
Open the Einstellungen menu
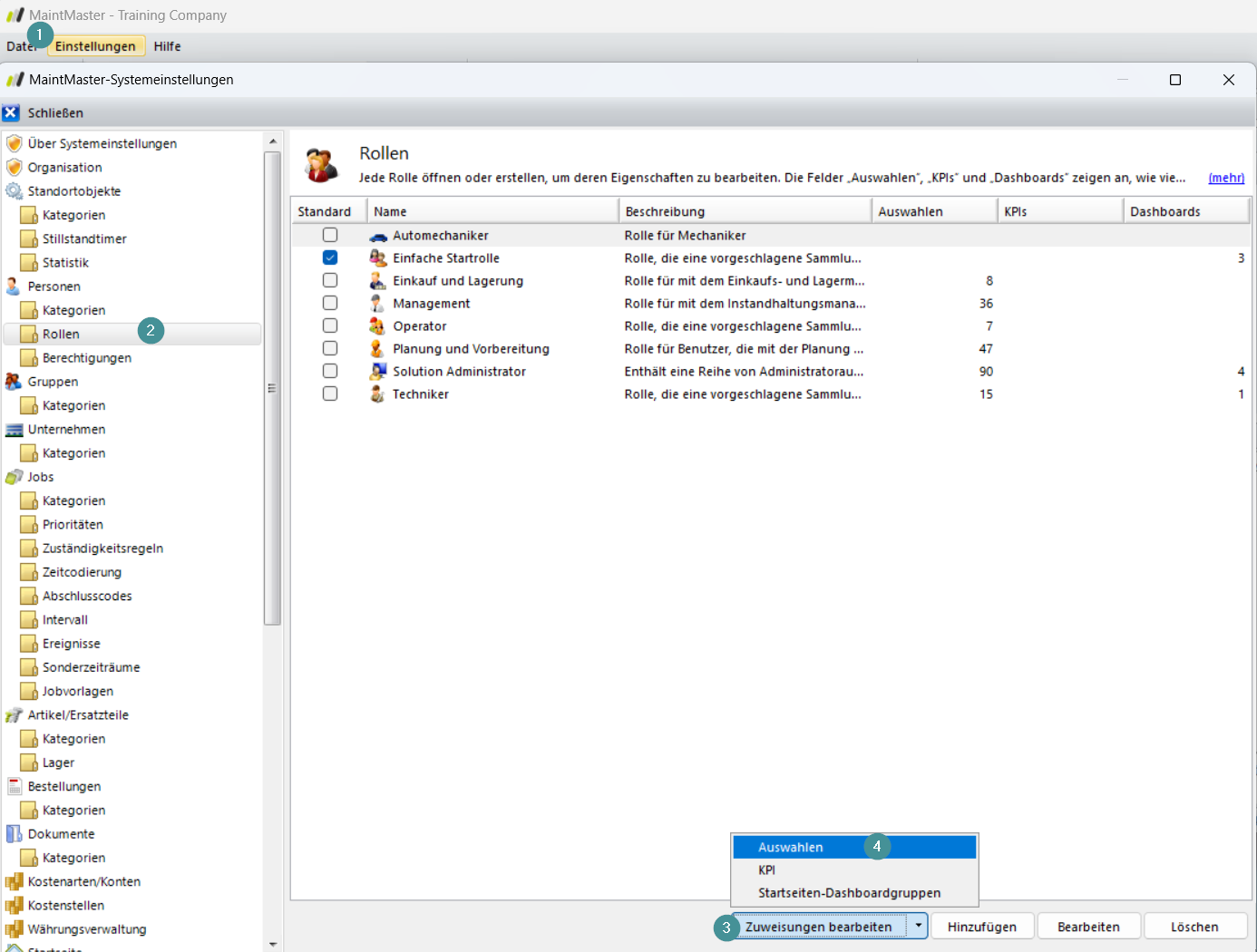coord(95,46)
